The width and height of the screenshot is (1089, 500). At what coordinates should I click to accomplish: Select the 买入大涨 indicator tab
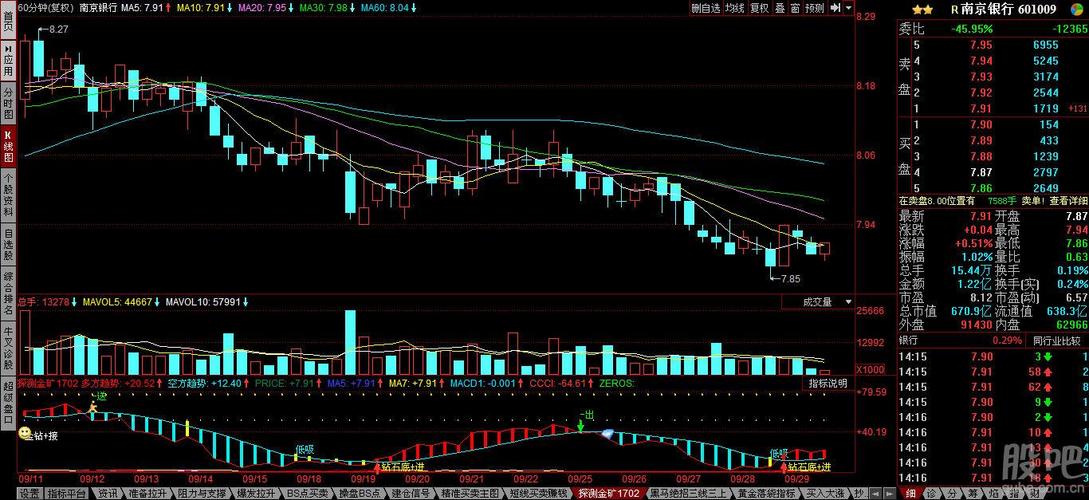[x=825, y=493]
